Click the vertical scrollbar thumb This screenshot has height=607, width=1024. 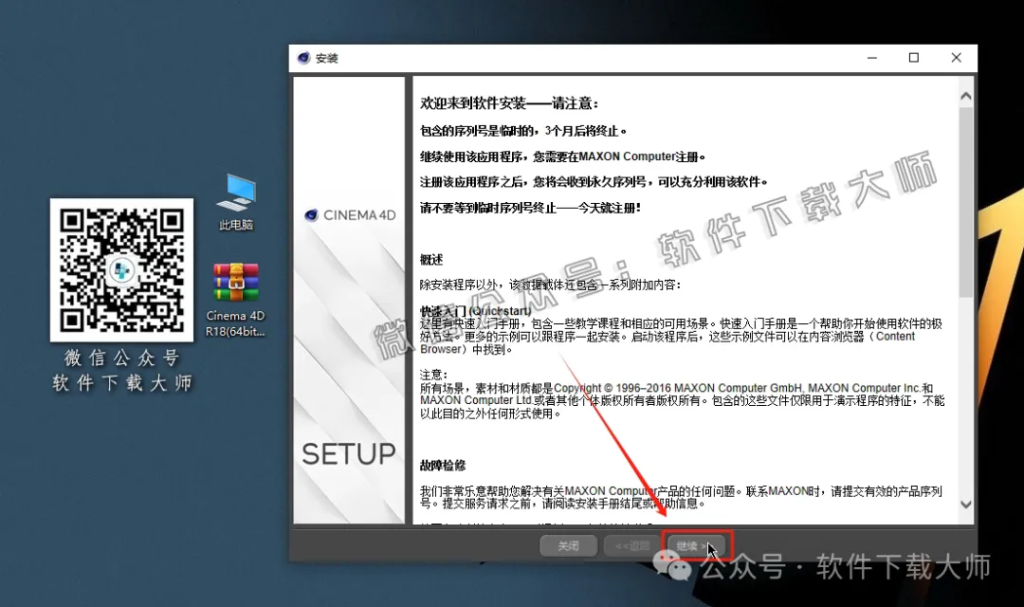[965, 200]
